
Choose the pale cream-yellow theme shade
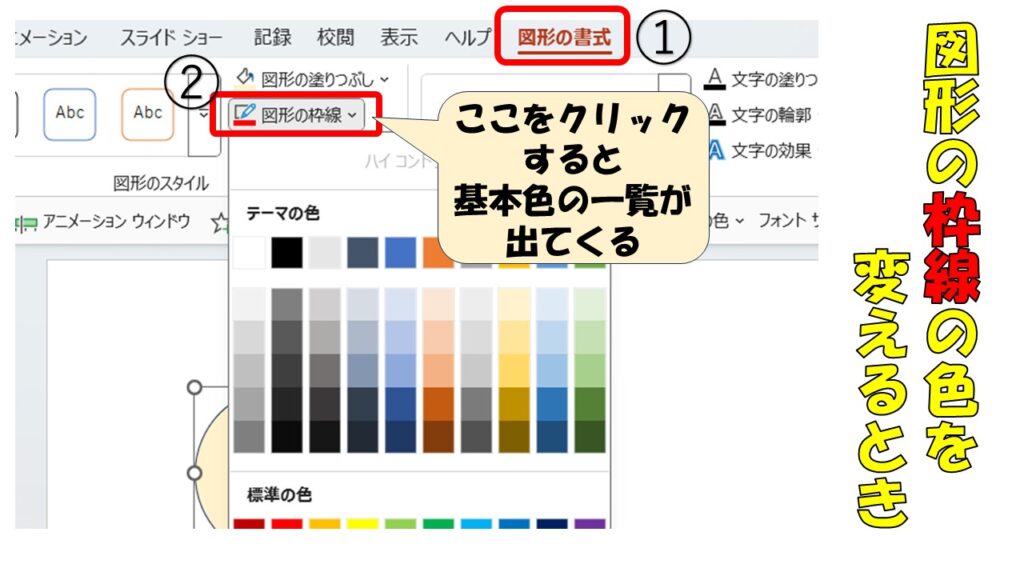click(x=515, y=304)
